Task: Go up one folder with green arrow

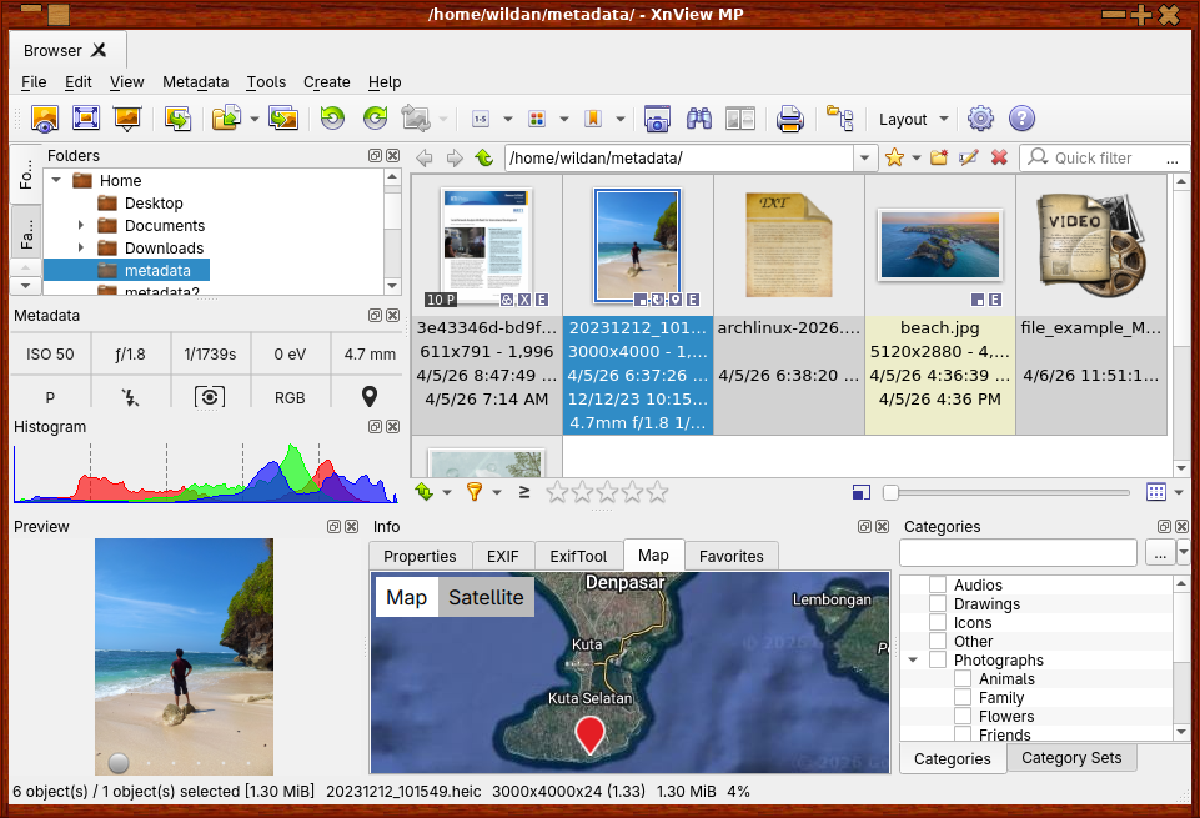Action: (485, 158)
